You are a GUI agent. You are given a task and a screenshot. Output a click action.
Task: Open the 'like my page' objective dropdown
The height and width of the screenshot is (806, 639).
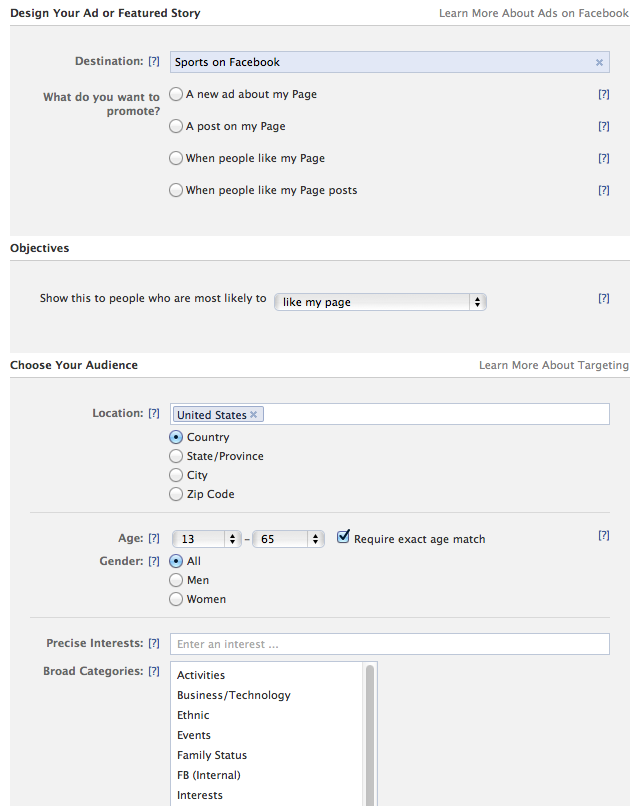point(380,301)
